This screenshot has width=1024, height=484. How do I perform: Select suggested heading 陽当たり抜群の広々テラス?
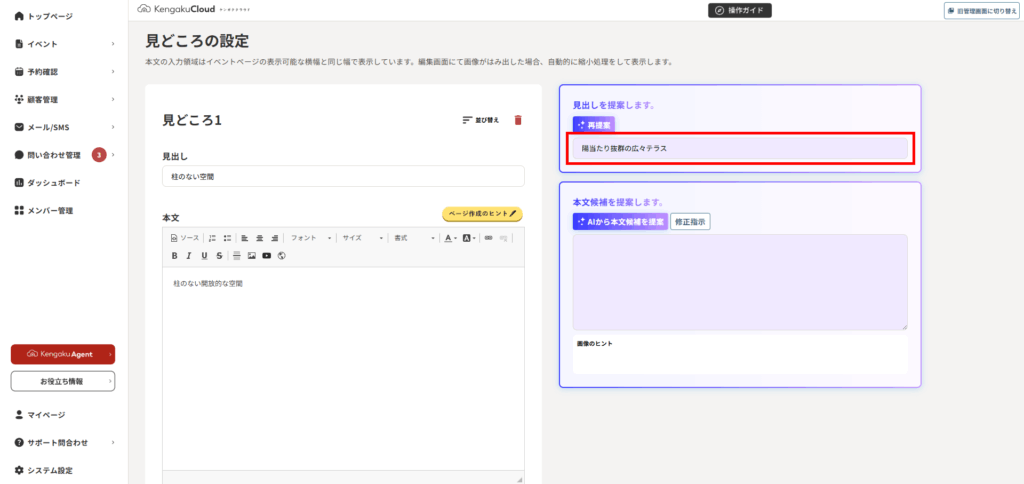pyautogui.click(x=740, y=149)
